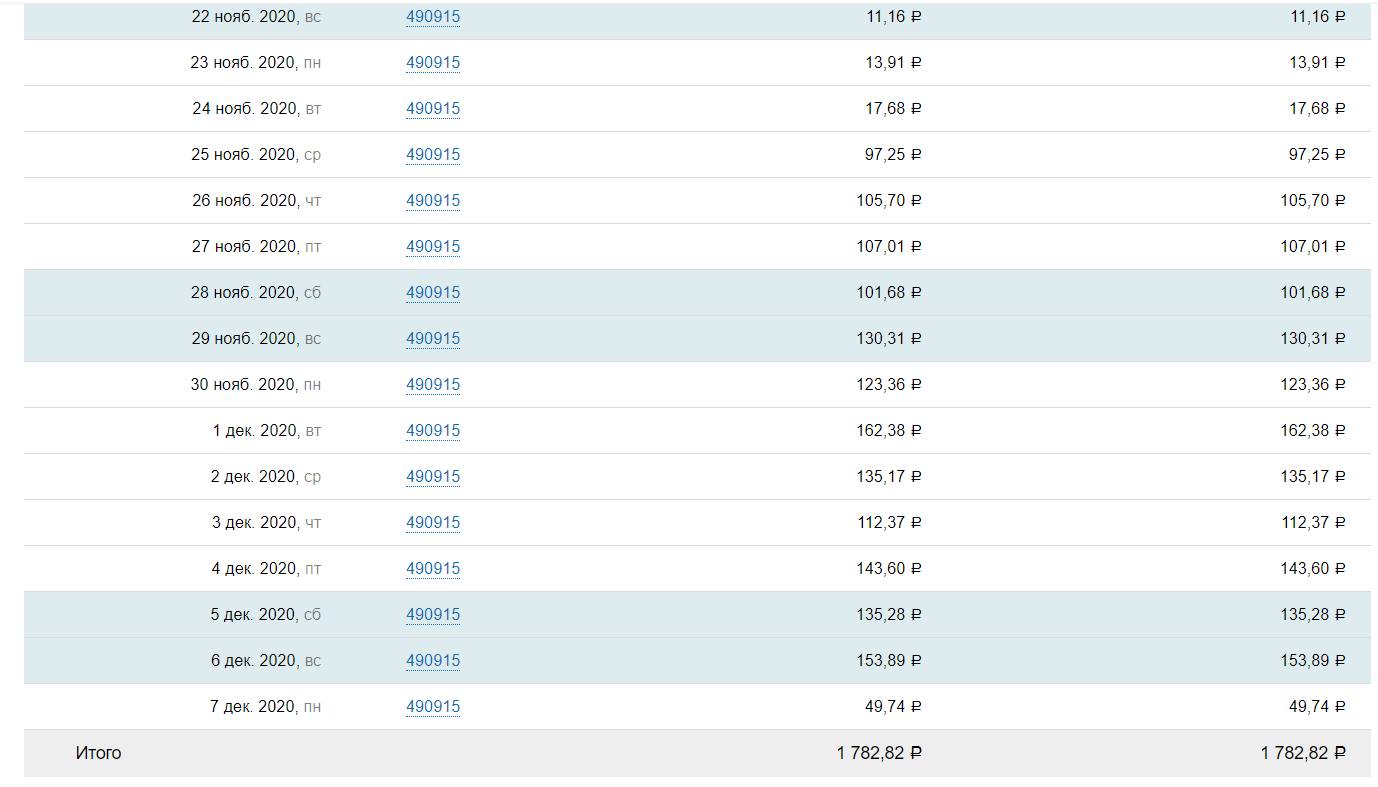Click the 490915 link on 7 дек. row
This screenshot has width=1378, height=787.
tap(433, 707)
